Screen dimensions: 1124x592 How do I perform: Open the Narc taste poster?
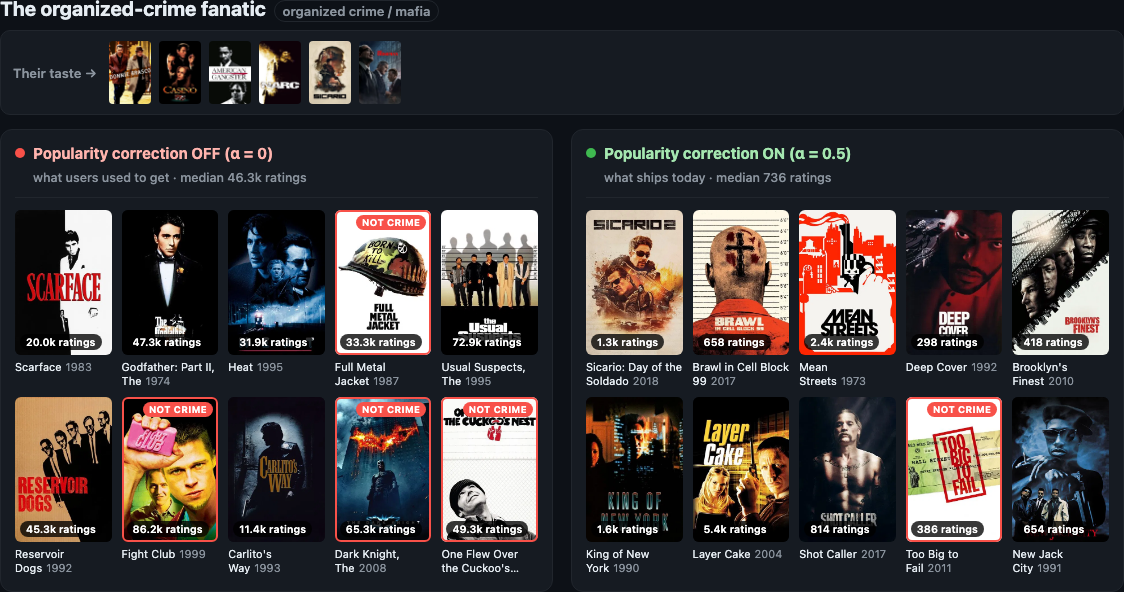280,72
